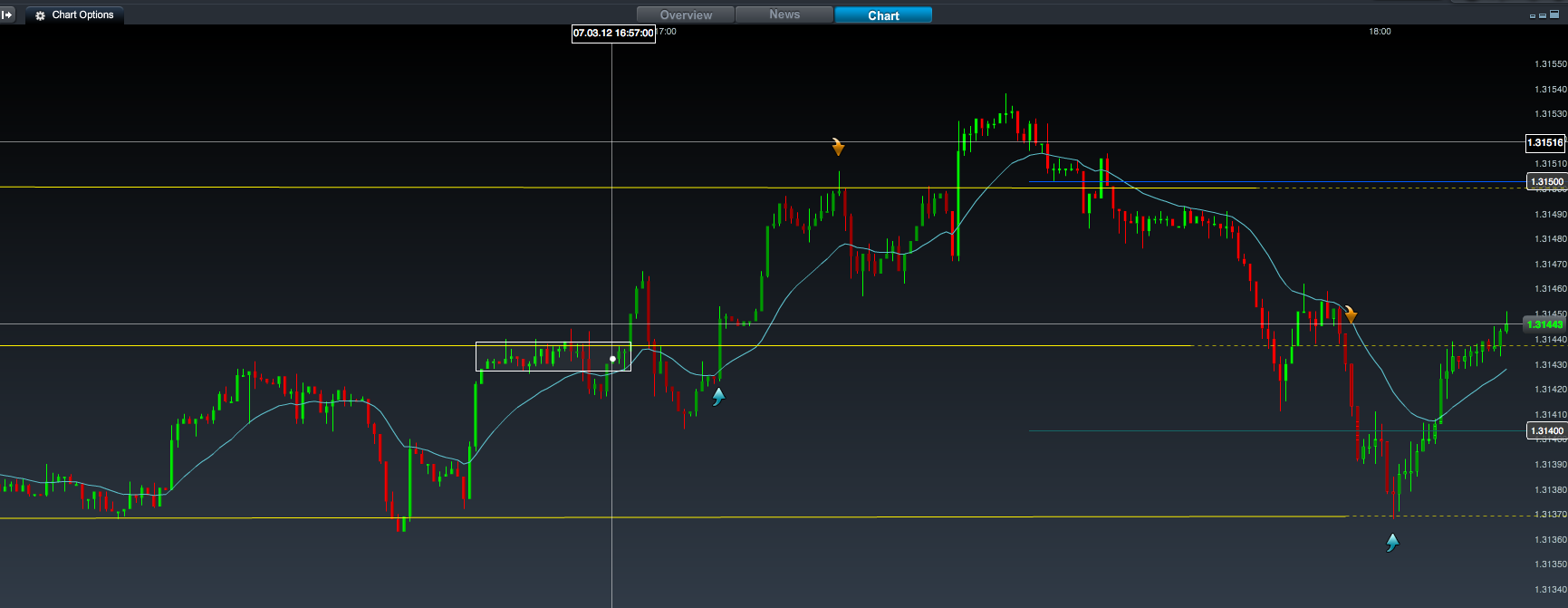
Task: Switch to the Overview tab
Action: [686, 14]
